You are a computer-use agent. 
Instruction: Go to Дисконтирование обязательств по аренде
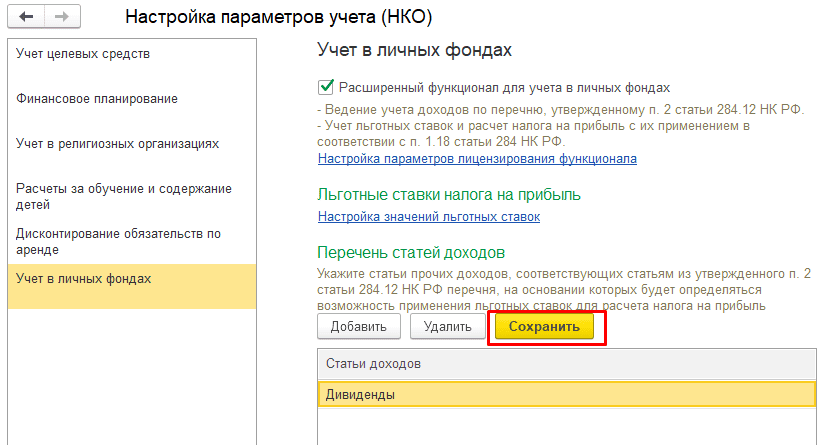[x=116, y=241]
